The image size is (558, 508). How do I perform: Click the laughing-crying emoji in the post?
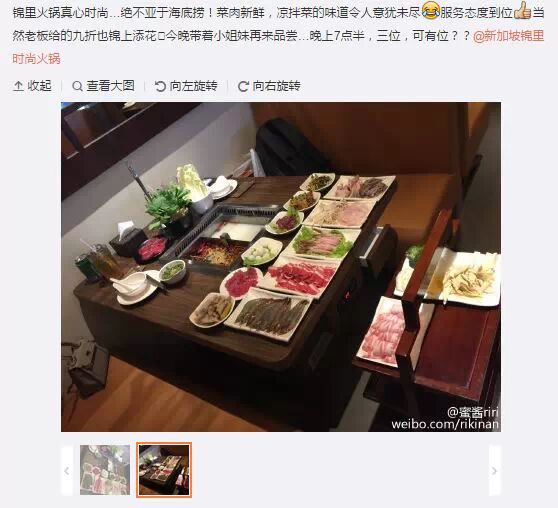[430, 11]
